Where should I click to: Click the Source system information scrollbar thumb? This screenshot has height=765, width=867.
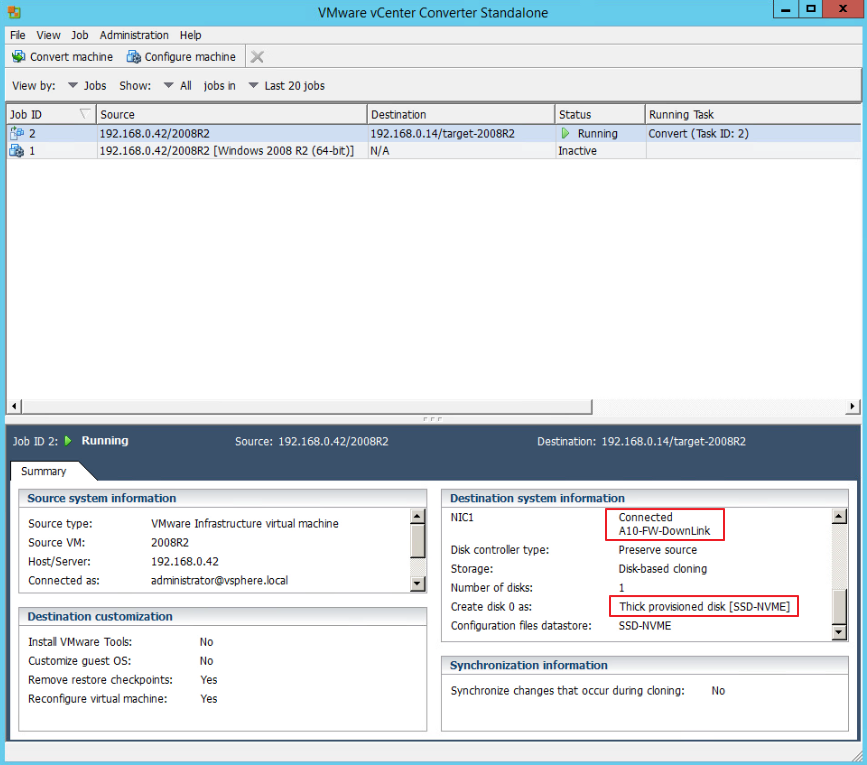coord(418,541)
